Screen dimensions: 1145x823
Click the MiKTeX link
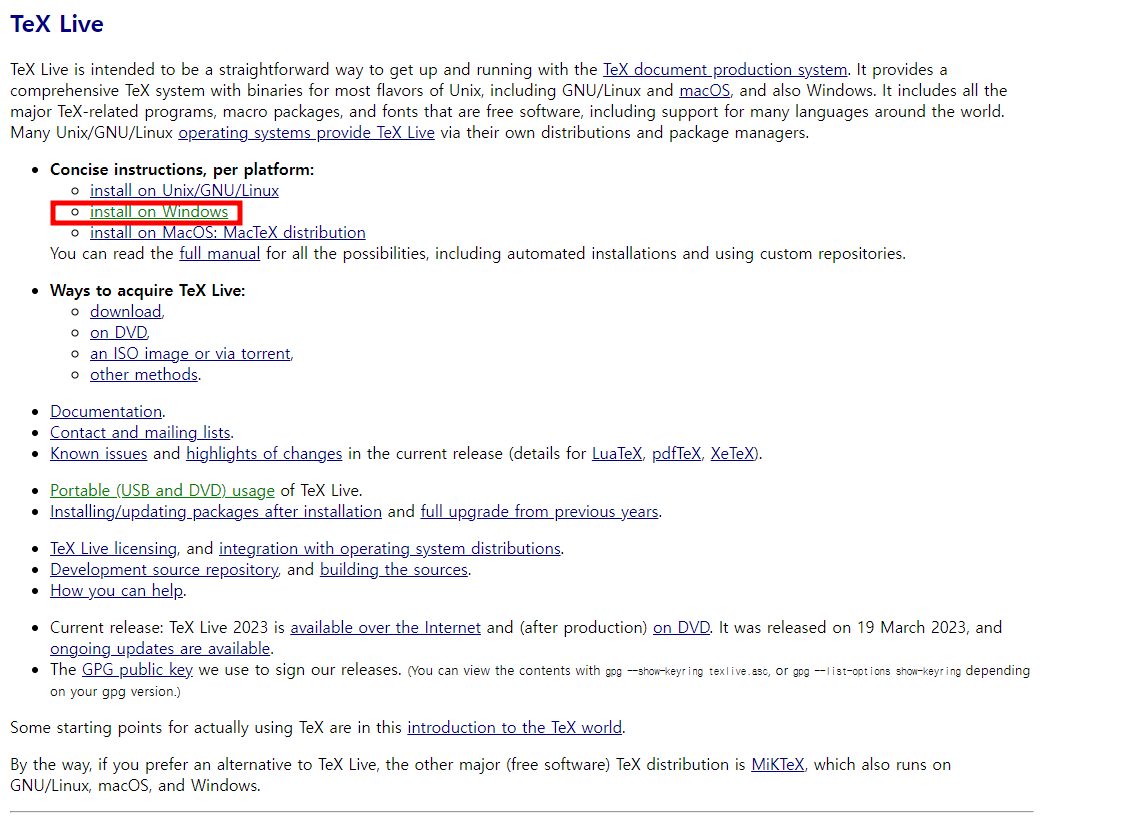coord(778,765)
